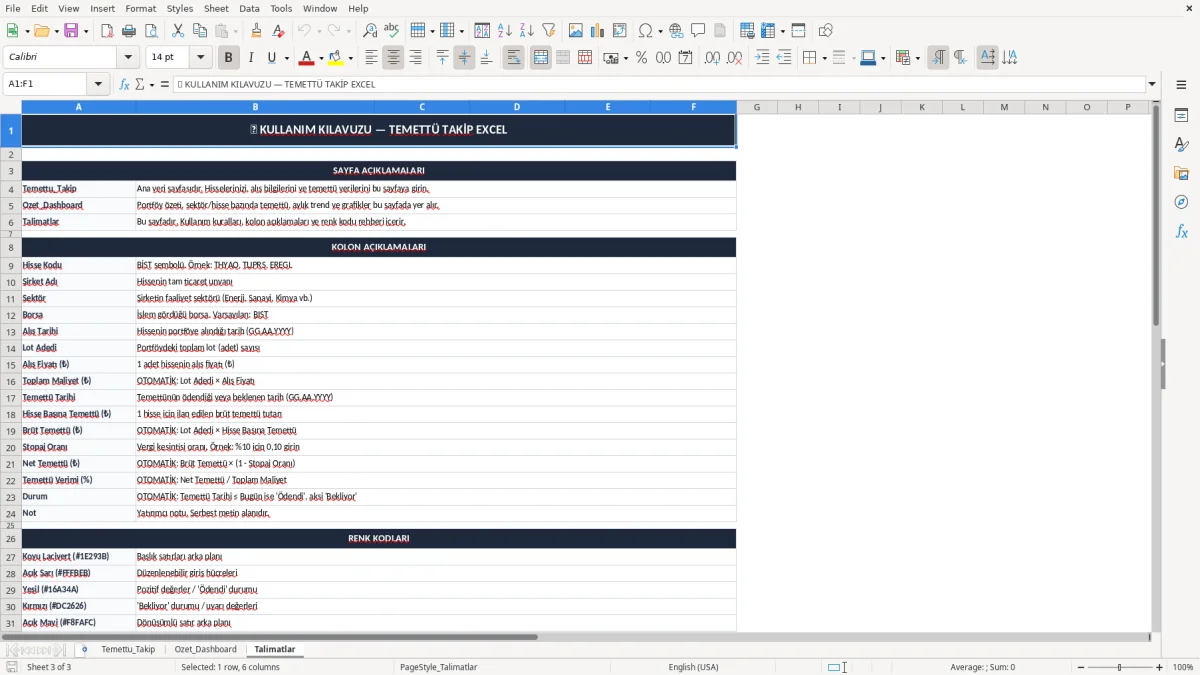Expand the Formula Bar
This screenshot has height=675, width=1200.
pos(1152,84)
